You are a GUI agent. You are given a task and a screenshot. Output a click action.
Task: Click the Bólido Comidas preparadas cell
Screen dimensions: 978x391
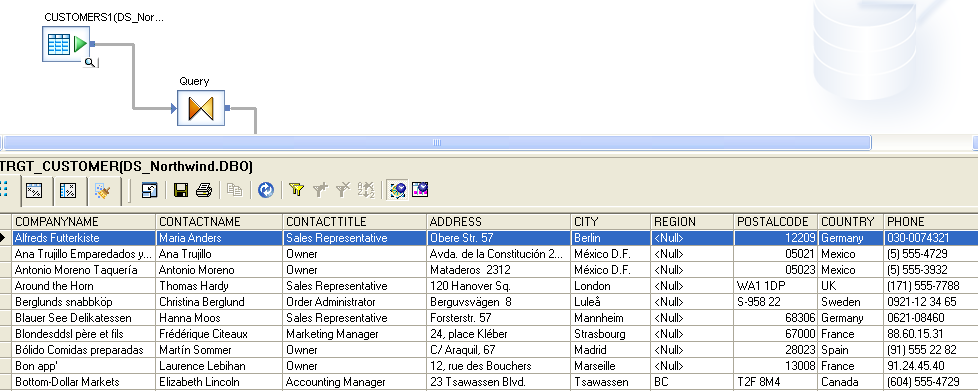84,350
